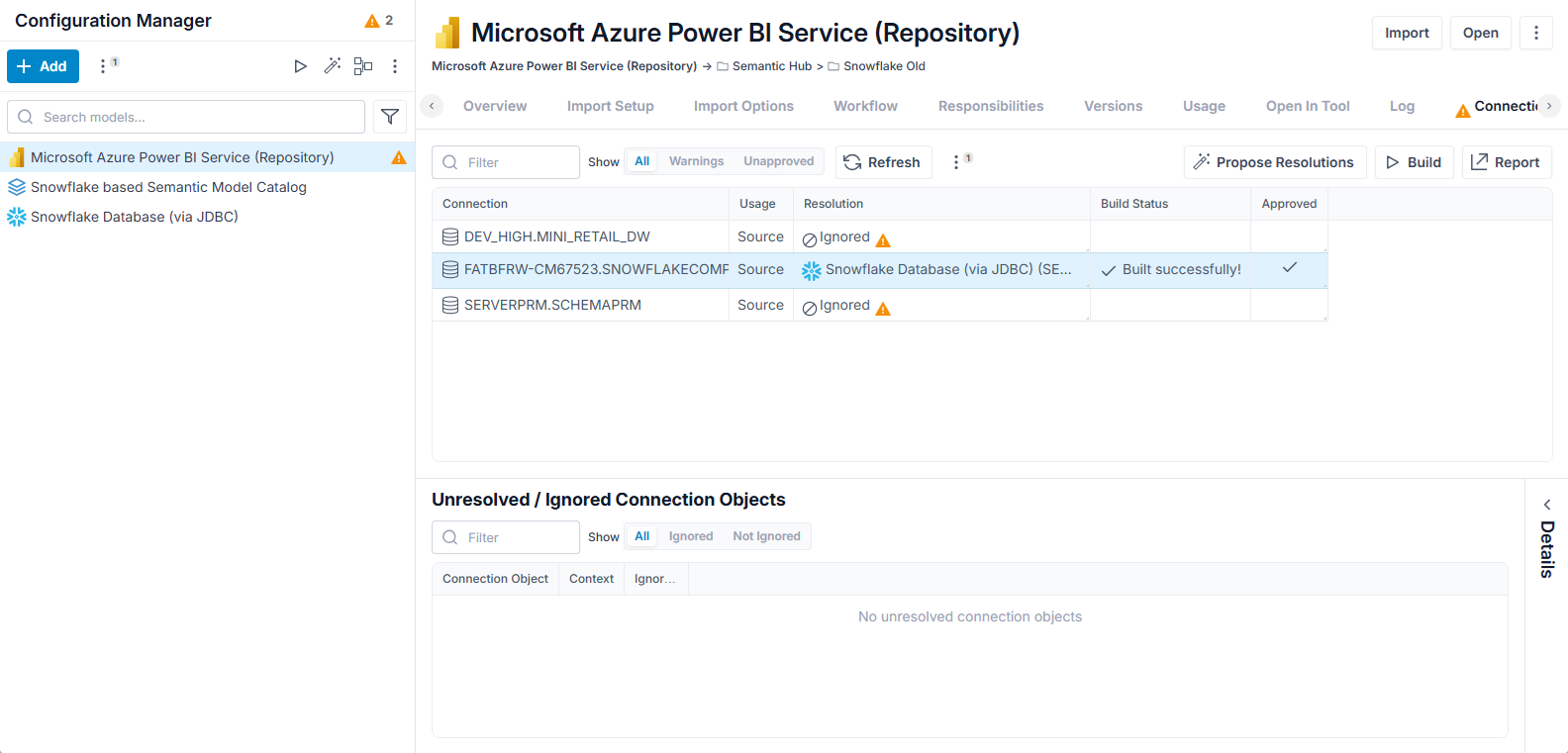Screen dimensions: 1568x753
Task: Click the warning icon in SERVERPRM.SCHEMAPRM resolution
Action: [x=883, y=309]
